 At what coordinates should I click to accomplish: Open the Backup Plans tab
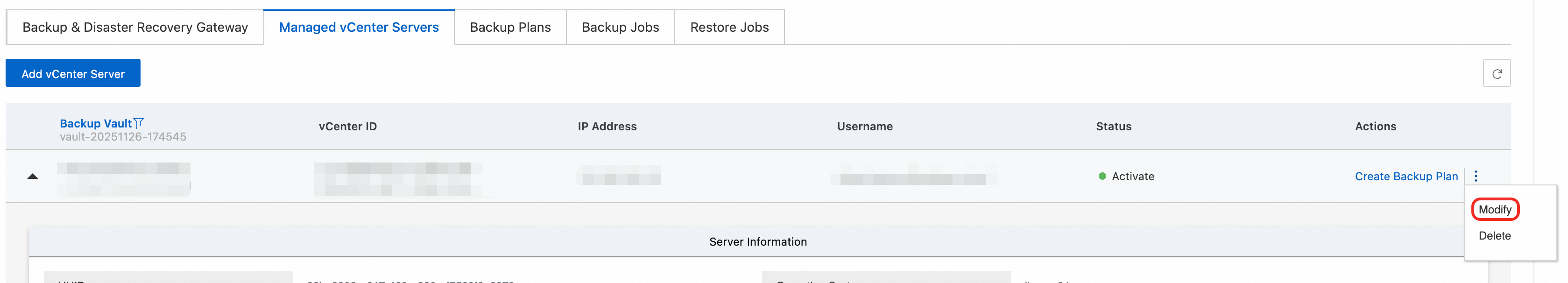[510, 28]
